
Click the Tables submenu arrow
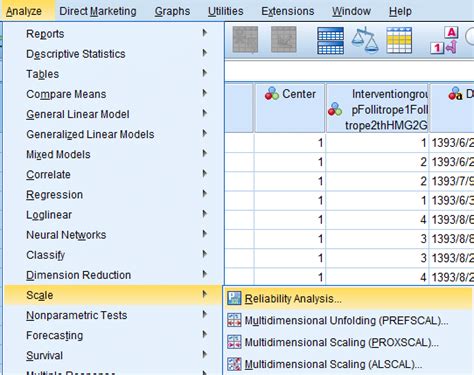pos(205,73)
